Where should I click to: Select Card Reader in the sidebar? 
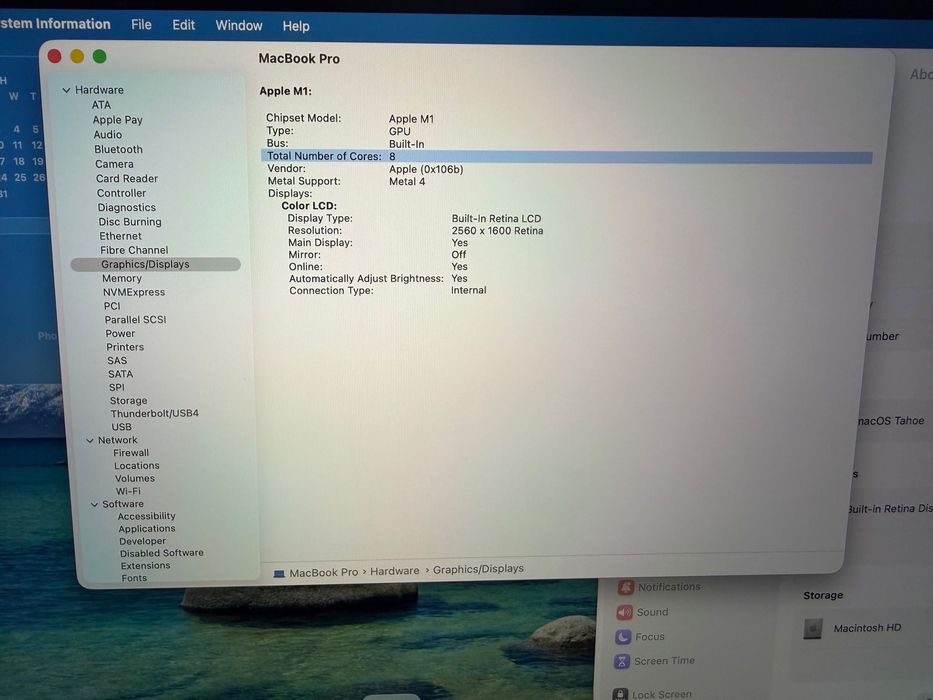pyautogui.click(x=126, y=179)
